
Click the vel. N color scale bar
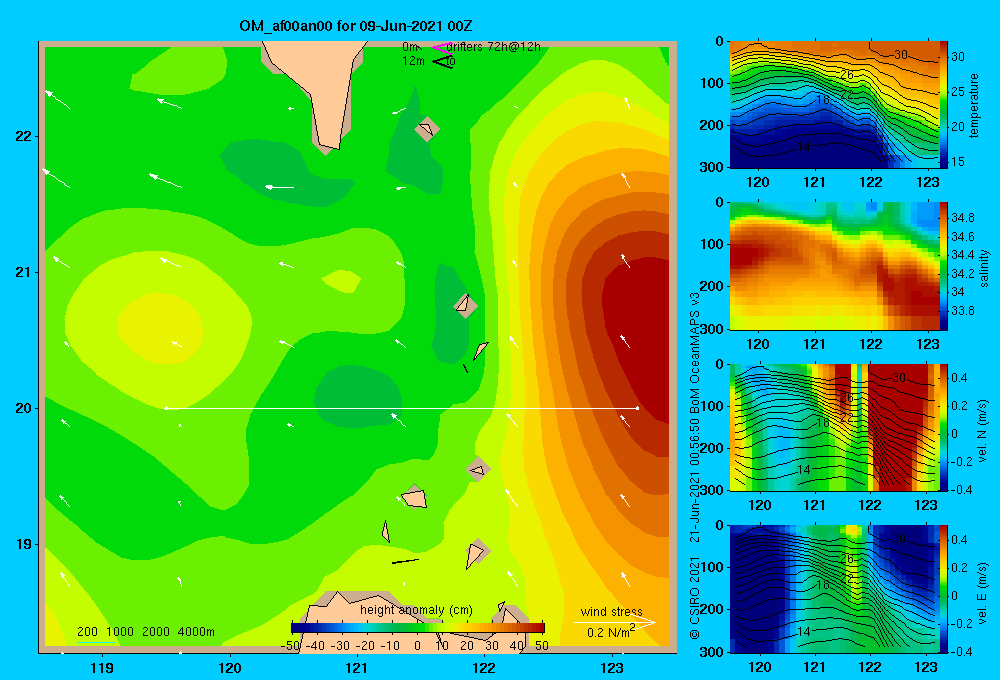[x=944, y=427]
